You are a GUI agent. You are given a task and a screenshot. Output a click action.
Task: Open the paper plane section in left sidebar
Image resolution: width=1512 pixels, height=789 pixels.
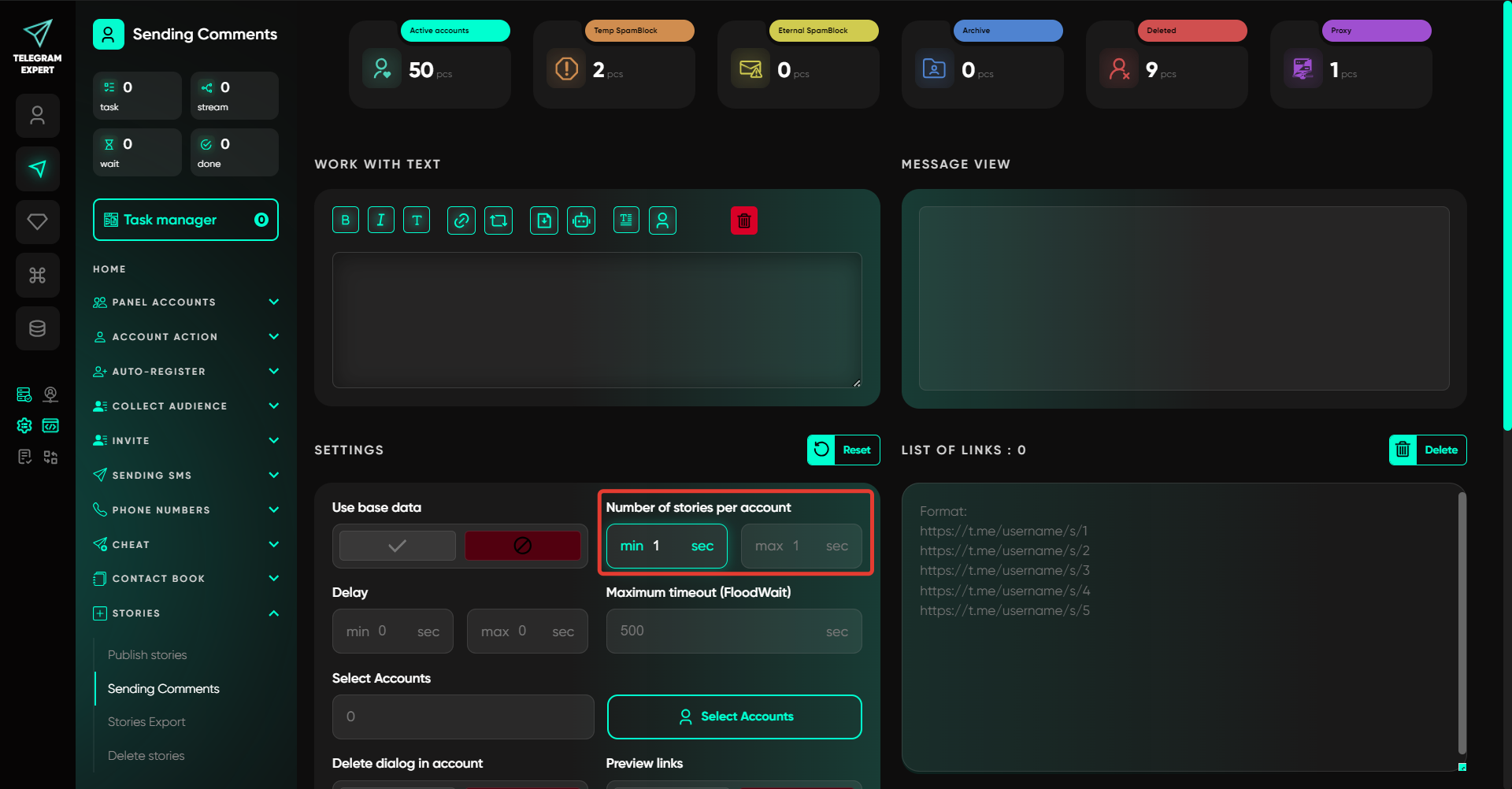pyautogui.click(x=37, y=169)
